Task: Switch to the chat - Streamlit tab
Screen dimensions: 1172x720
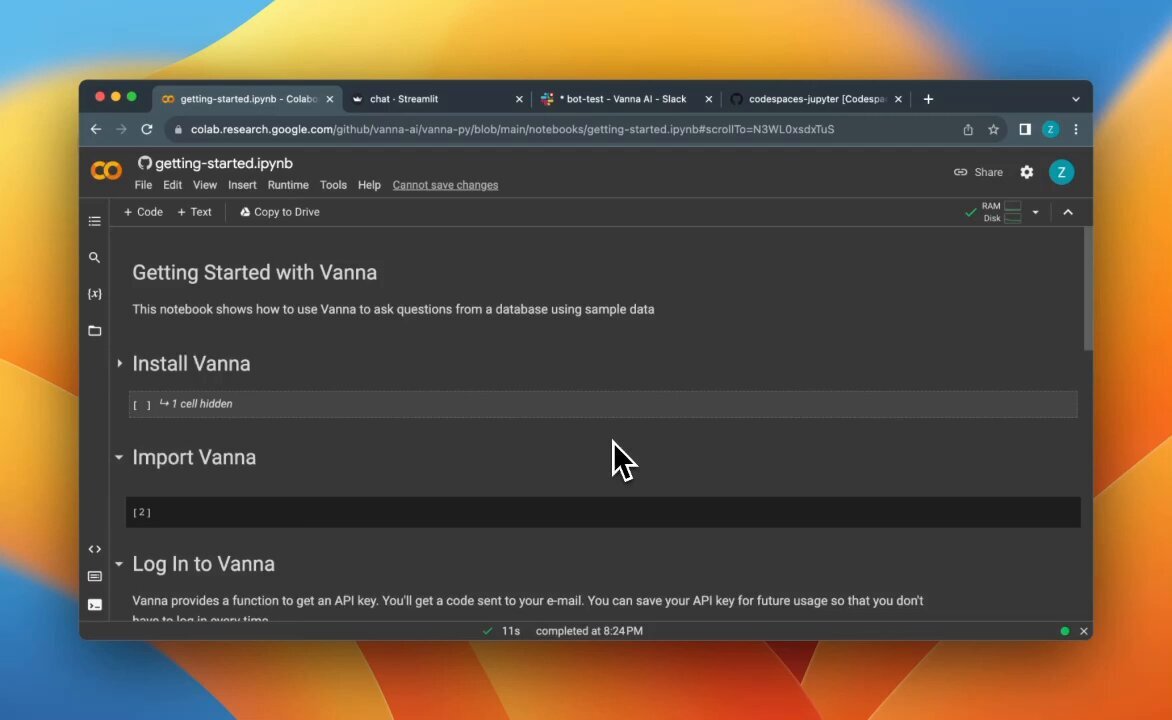Action: [437, 99]
